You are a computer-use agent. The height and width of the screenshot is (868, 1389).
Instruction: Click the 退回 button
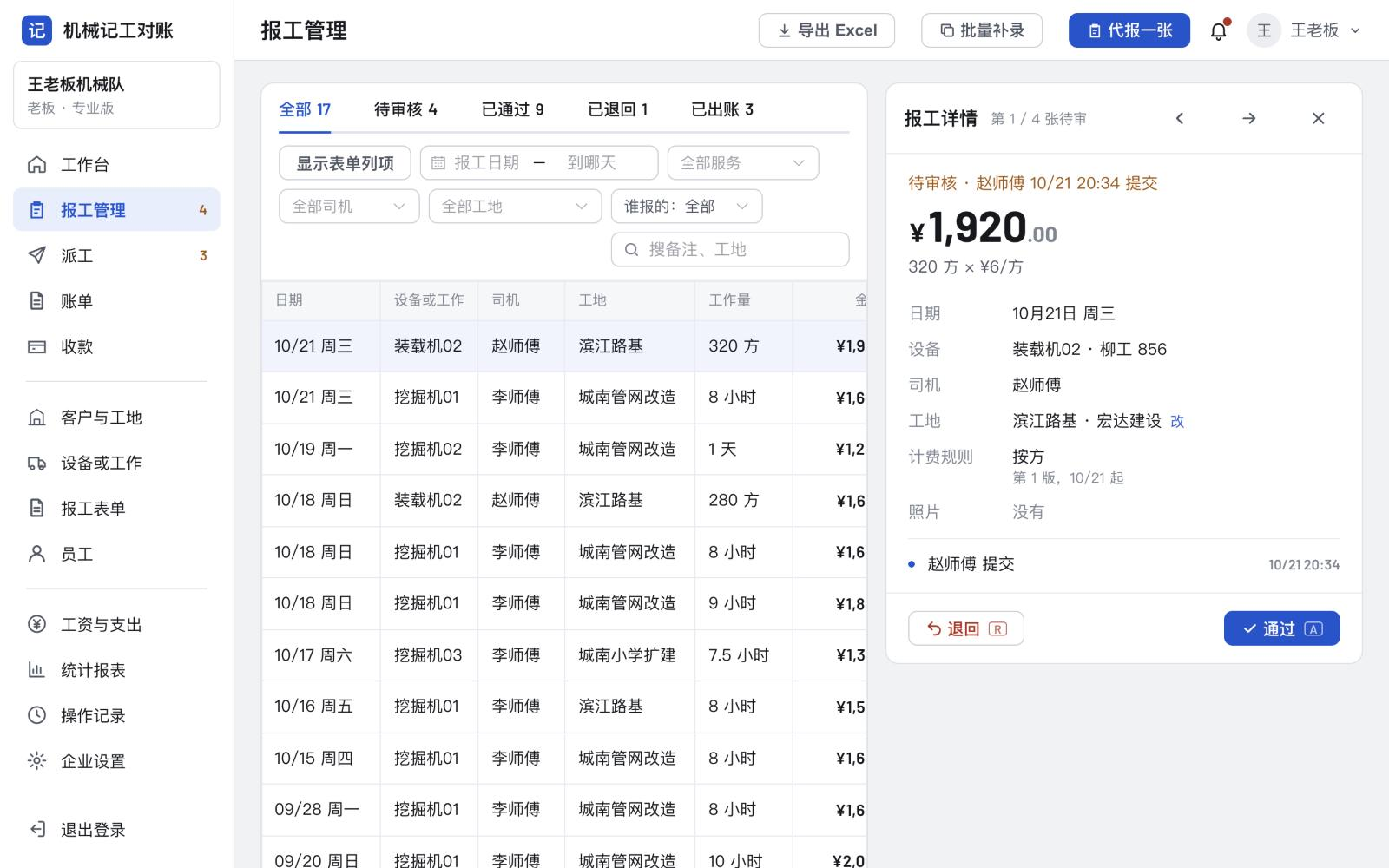point(966,628)
